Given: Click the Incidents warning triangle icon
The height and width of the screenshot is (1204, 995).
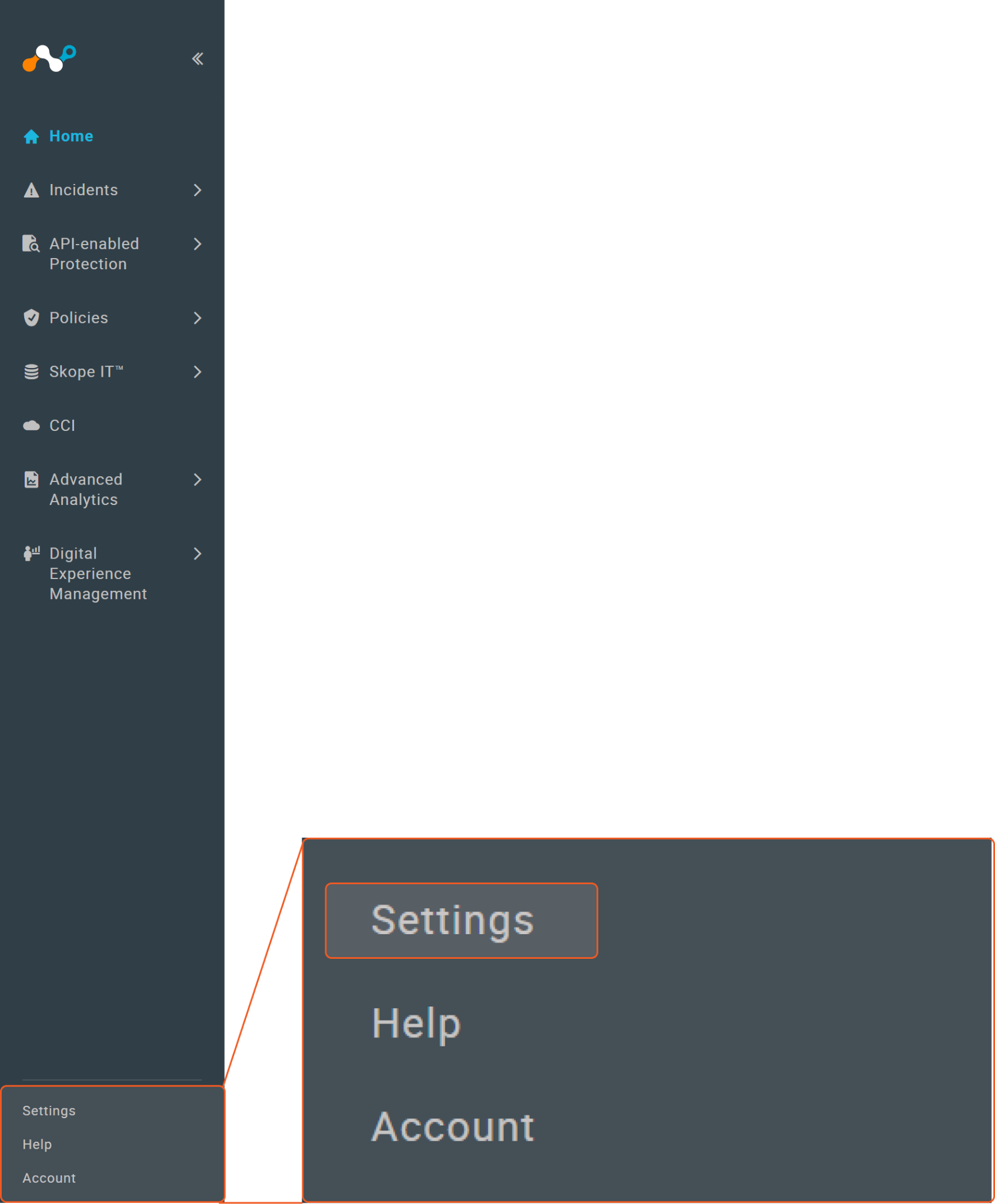Looking at the screenshot, I should (31, 190).
